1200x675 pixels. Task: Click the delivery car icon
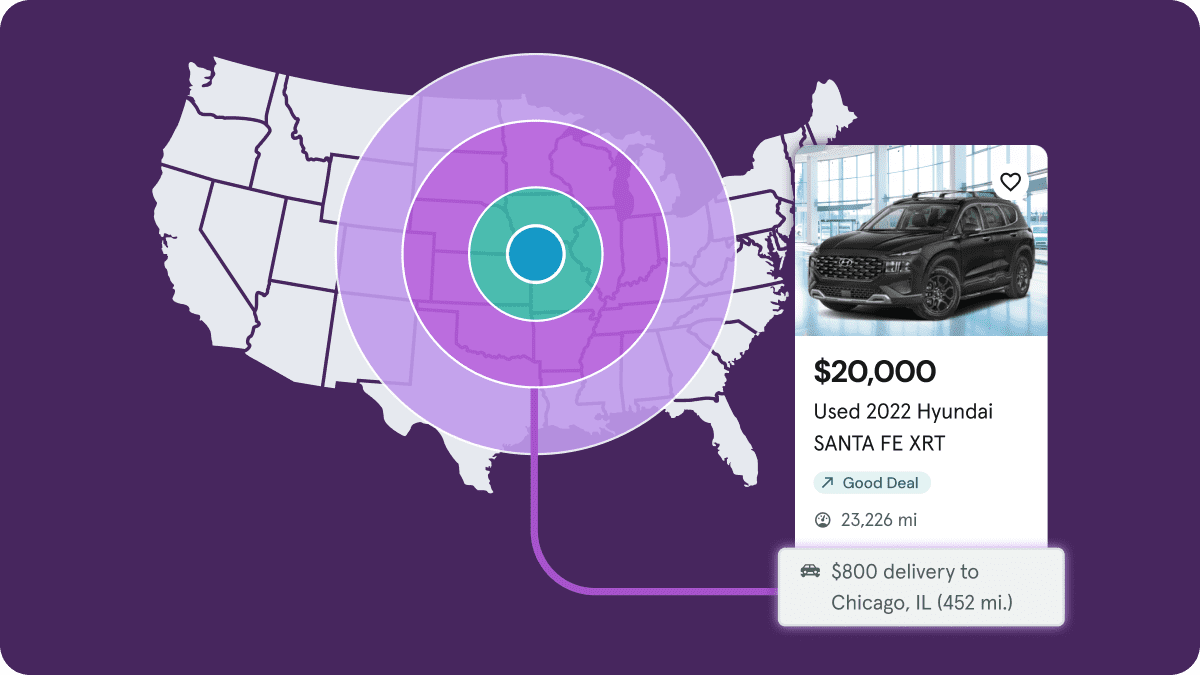click(x=810, y=572)
